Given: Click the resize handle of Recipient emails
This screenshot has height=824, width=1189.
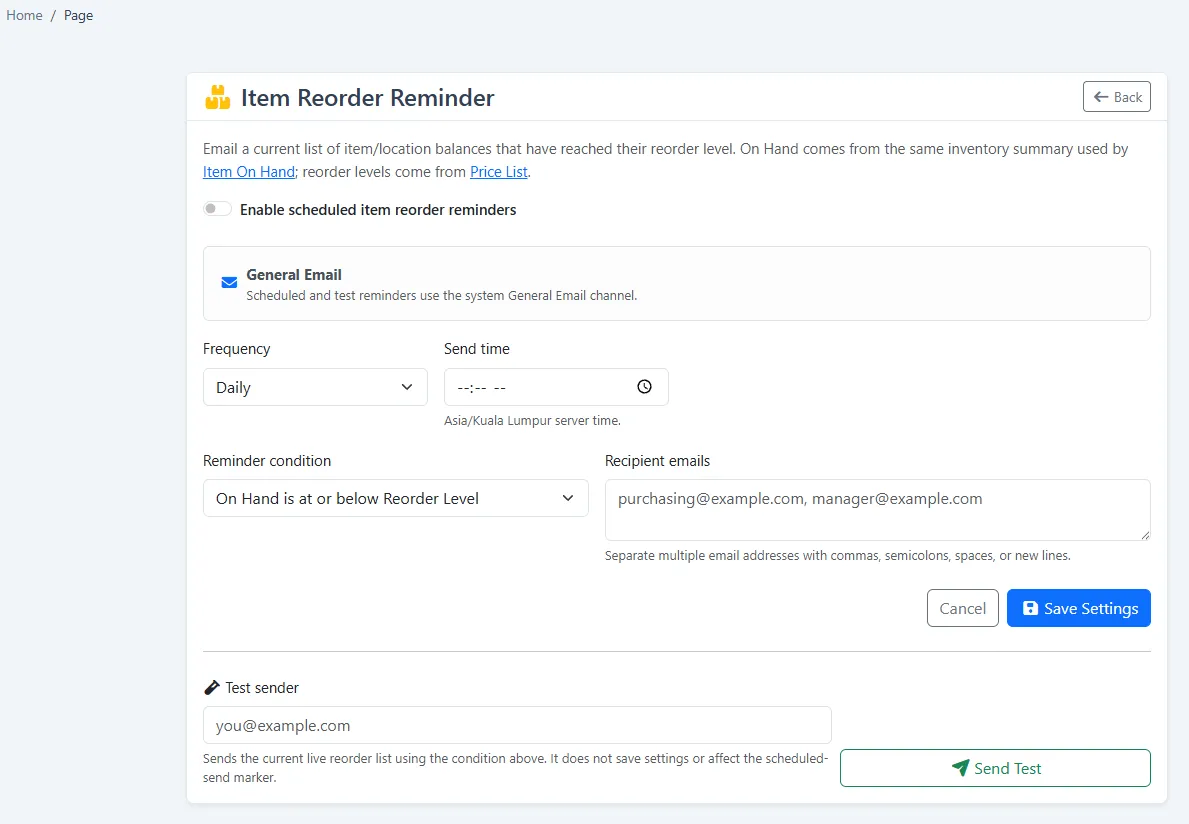Looking at the screenshot, I should [1145, 535].
